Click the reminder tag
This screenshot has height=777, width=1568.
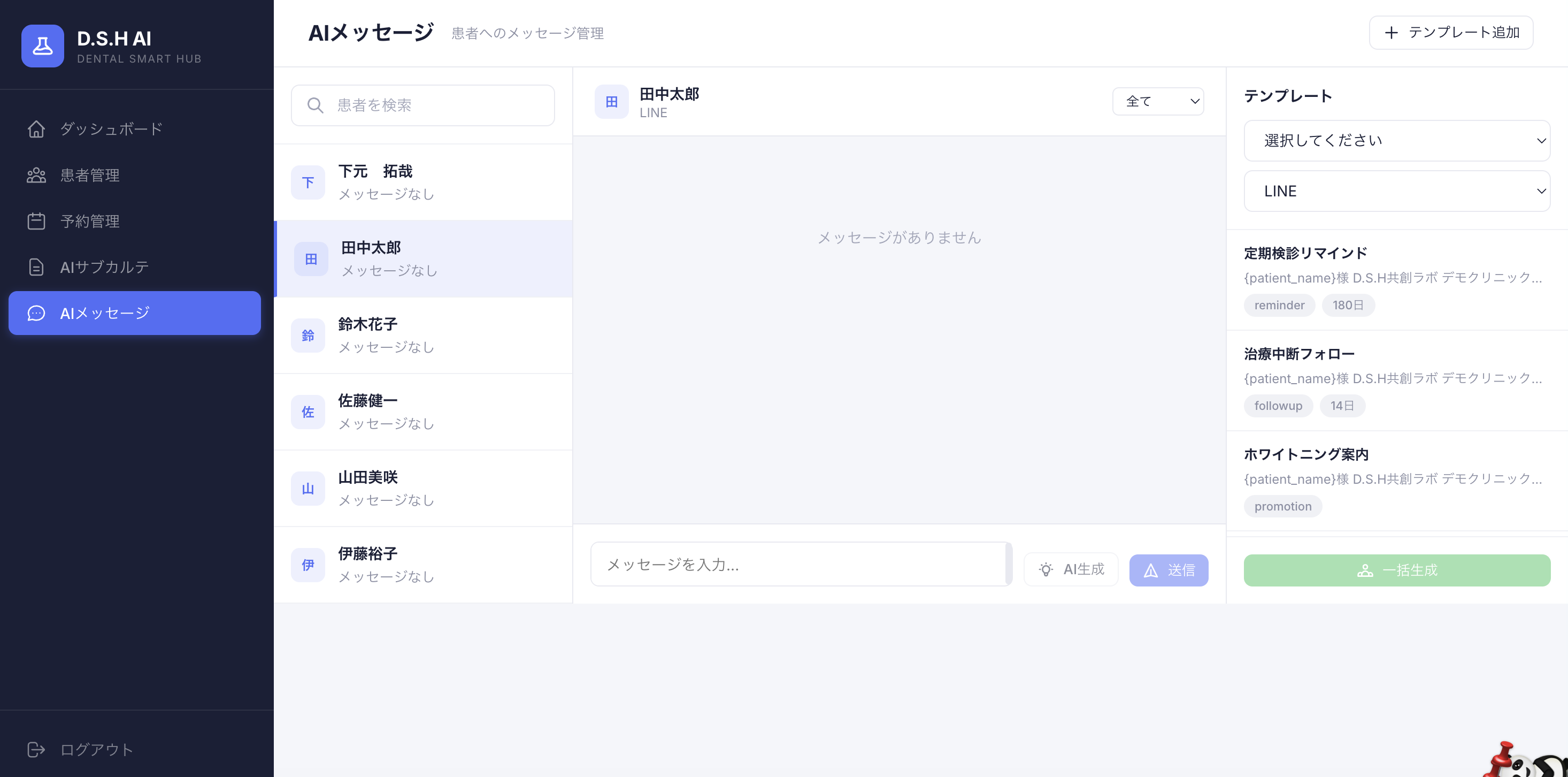point(1279,305)
